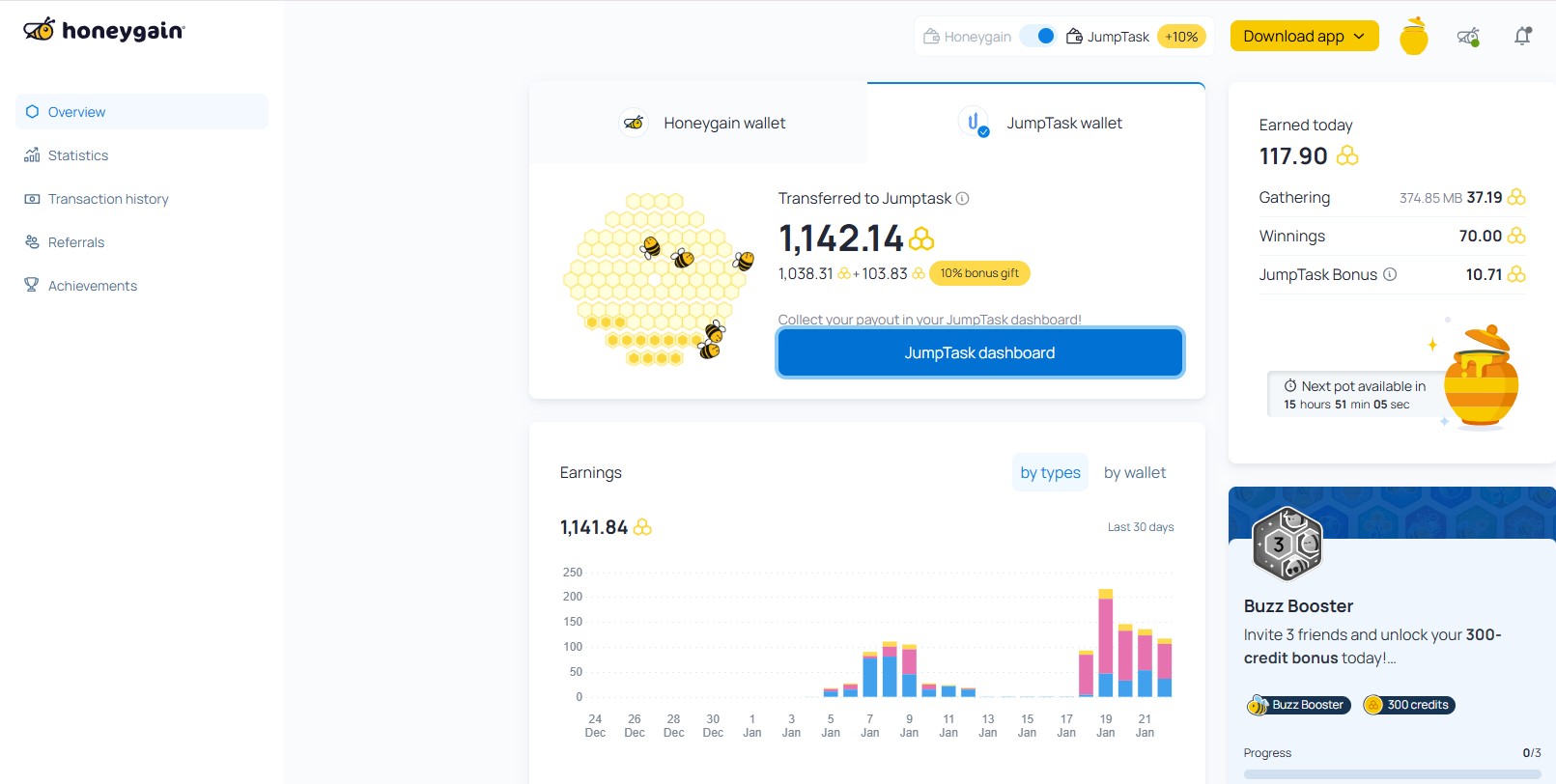Screen dimensions: 1556x784
Task: Open the honey pot icon in header
Action: (x=1413, y=37)
